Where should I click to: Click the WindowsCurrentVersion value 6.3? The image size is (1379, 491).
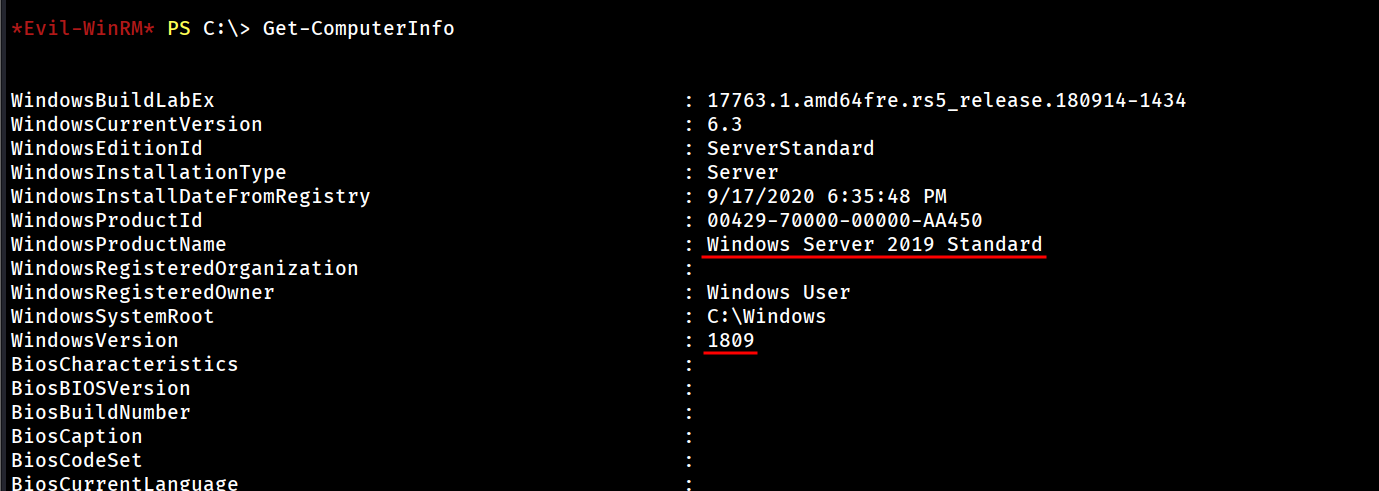pyautogui.click(x=724, y=125)
